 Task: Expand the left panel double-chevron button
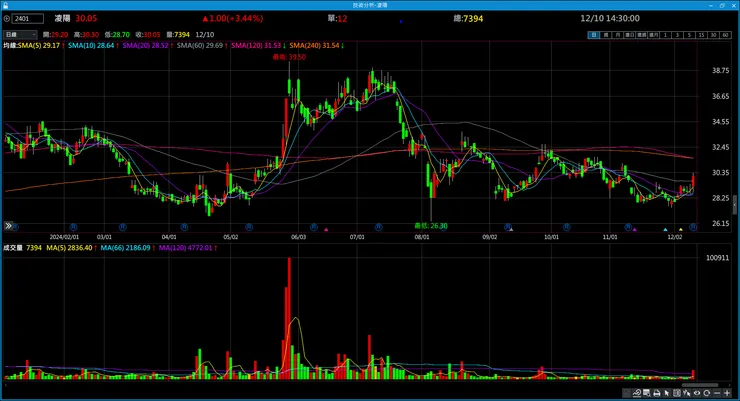click(x=8, y=226)
